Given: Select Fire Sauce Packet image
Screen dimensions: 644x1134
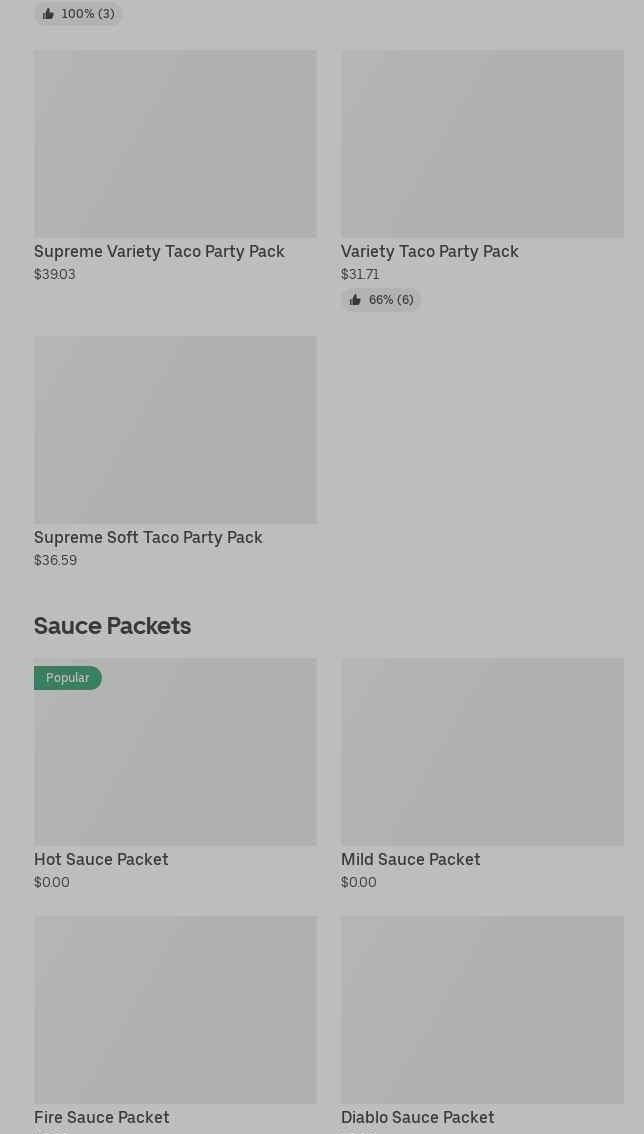Looking at the screenshot, I should (x=175, y=1010).
